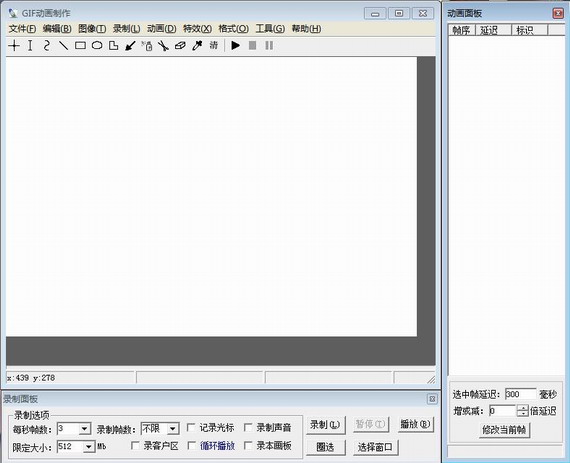
Task: Select the freehand curve tool
Action: (x=47, y=46)
